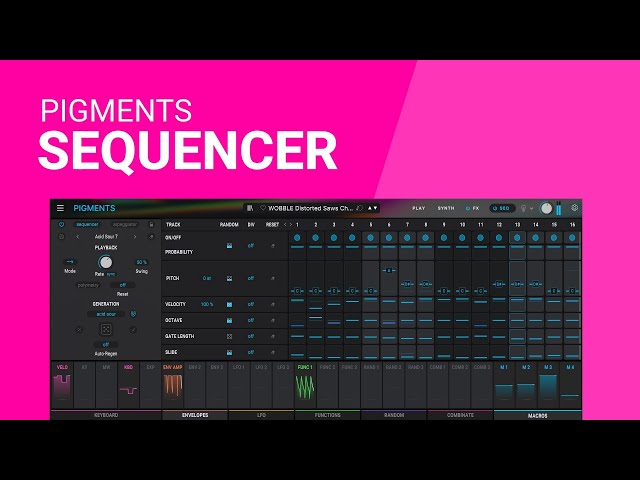
Task: Click the preset name loop icon after Ch...
Action: click(x=359, y=208)
